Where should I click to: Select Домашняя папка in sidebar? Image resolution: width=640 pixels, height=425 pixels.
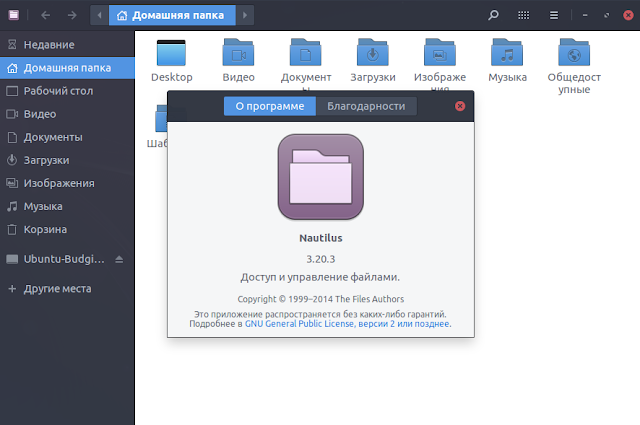tap(67, 68)
